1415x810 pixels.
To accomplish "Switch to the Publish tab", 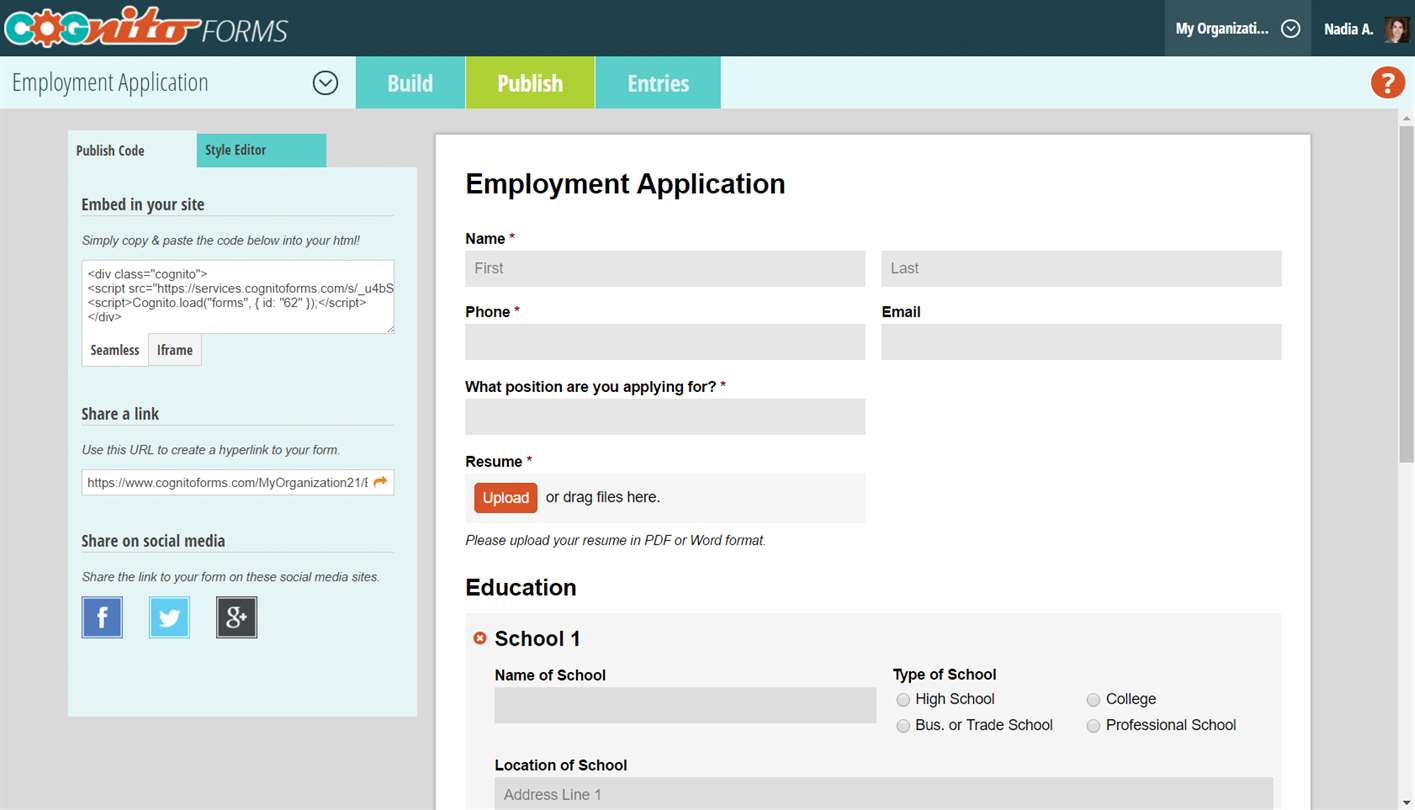I will click(530, 83).
